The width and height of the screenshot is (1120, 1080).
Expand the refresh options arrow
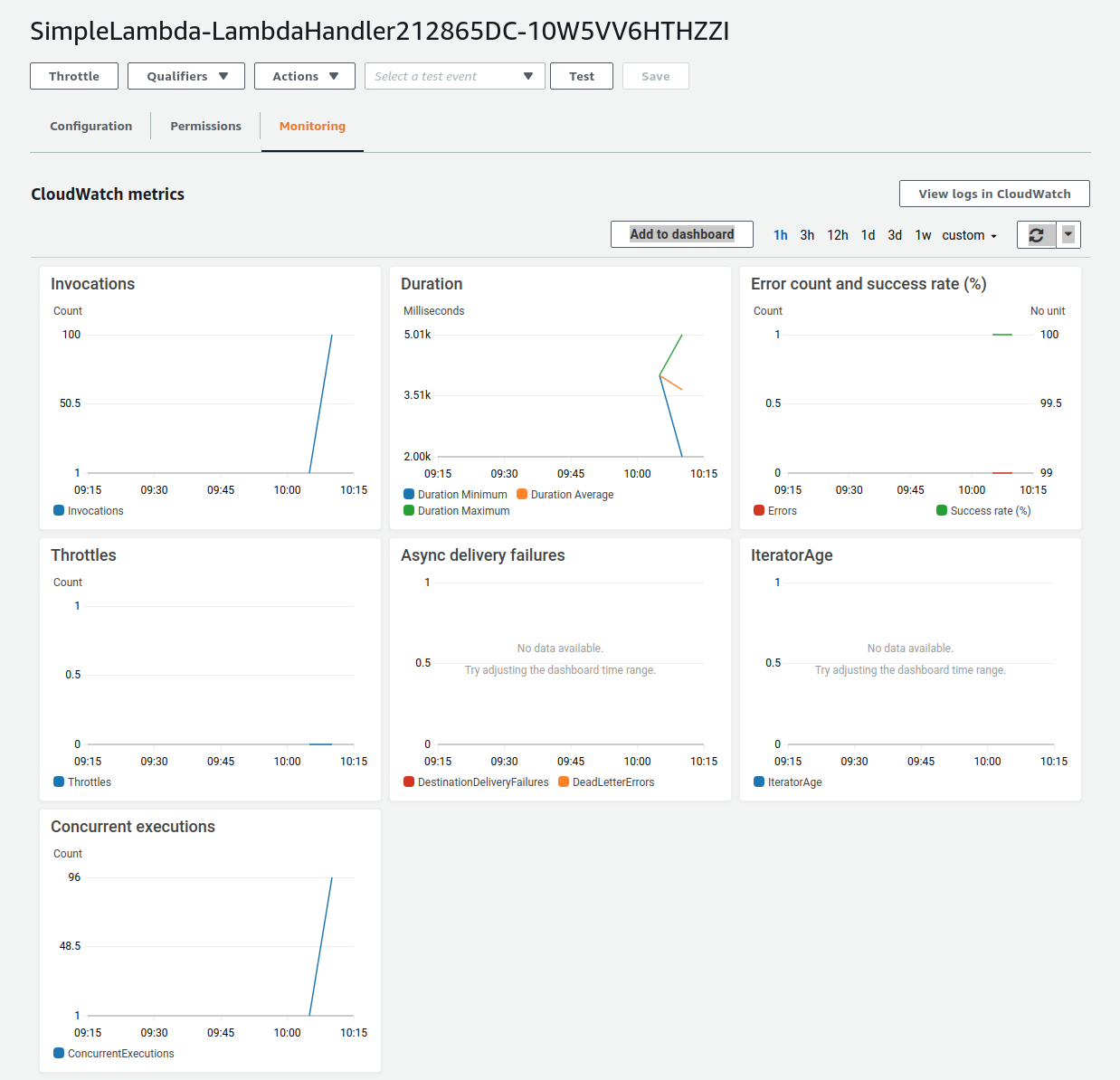pos(1068,234)
